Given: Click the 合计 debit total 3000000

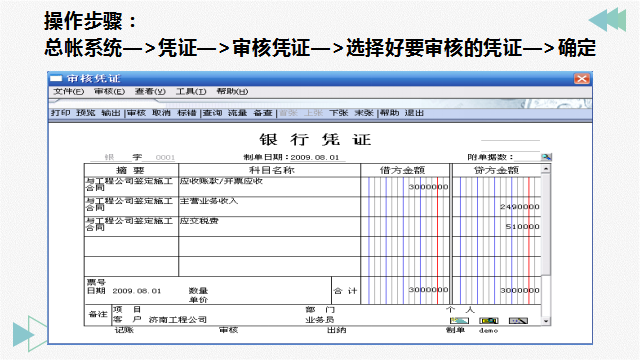Looking at the screenshot, I should pos(428,290).
